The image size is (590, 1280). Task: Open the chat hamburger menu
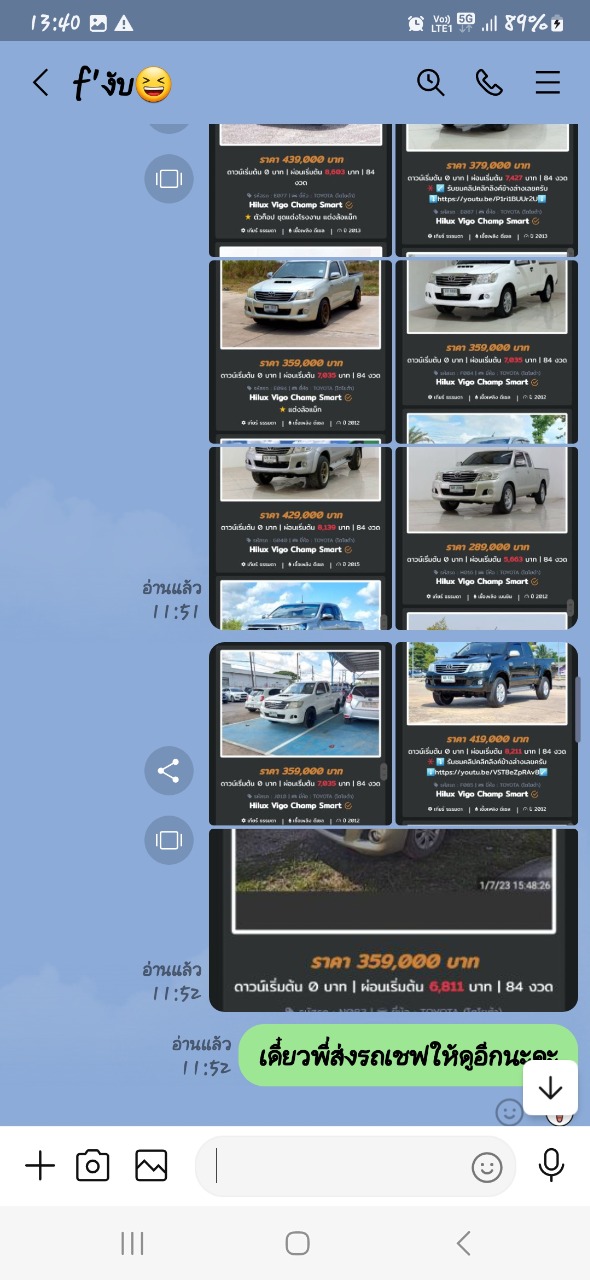coord(547,83)
